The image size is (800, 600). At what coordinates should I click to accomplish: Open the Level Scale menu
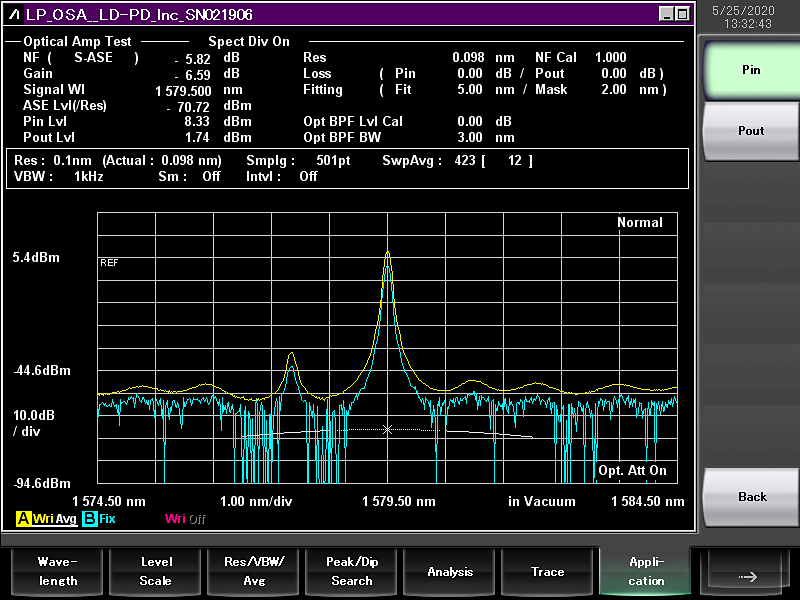point(155,571)
